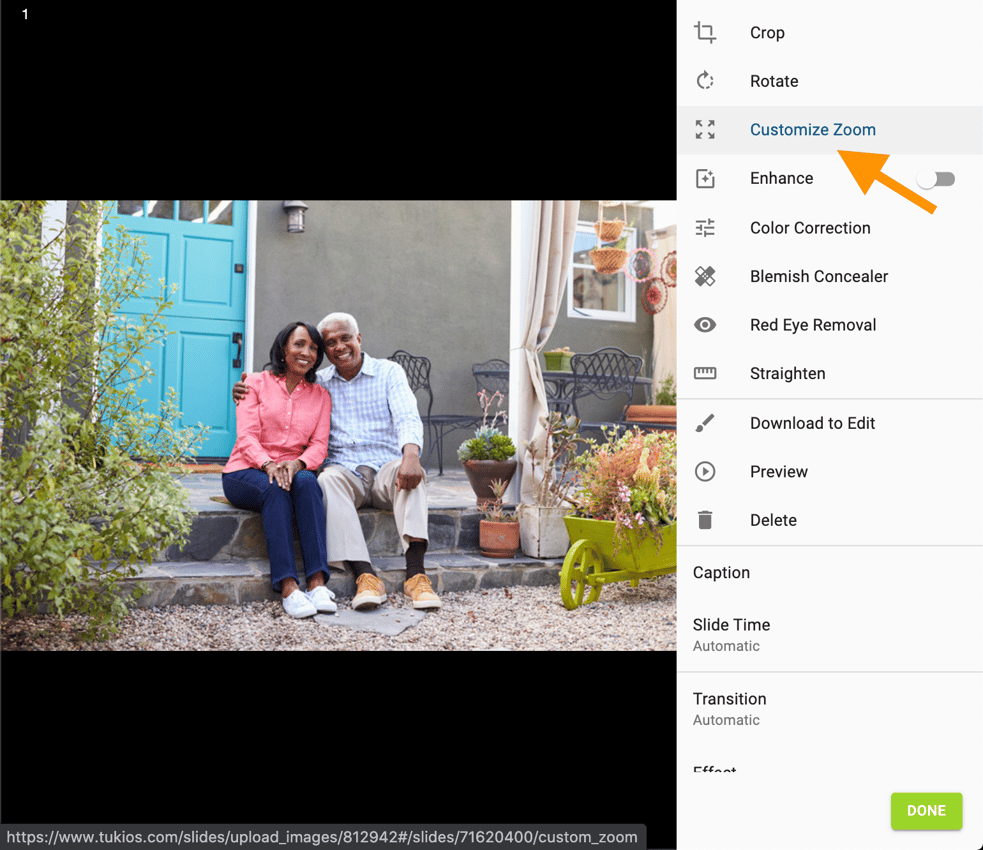Select the Customize Zoom expand icon
The width and height of the screenshot is (983, 850).
705,130
